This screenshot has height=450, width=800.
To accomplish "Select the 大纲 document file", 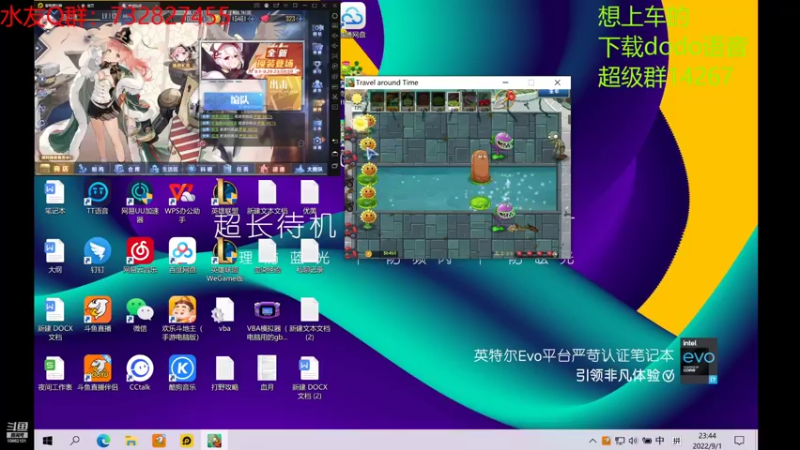I will 55,255.
